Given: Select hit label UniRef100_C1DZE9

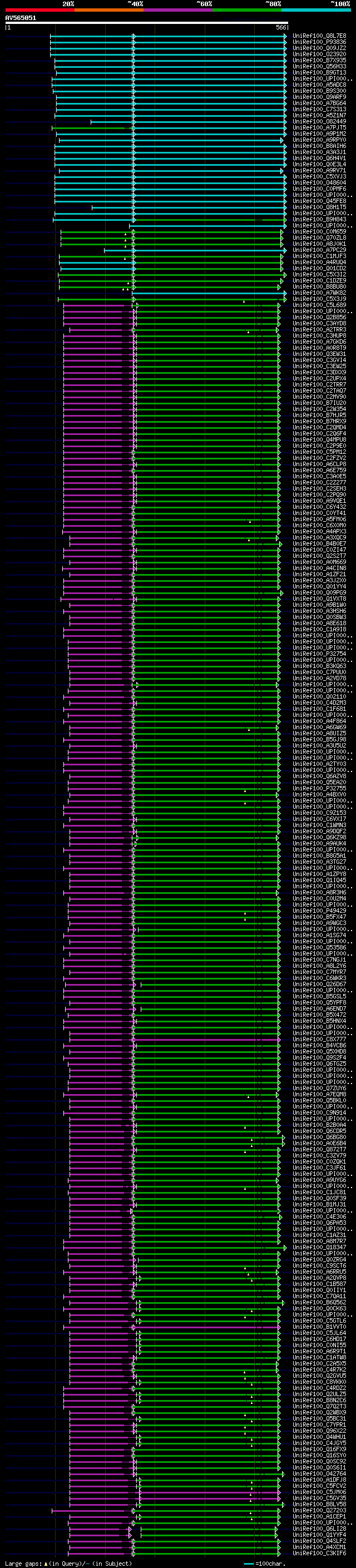Looking at the screenshot, I should (319, 280).
